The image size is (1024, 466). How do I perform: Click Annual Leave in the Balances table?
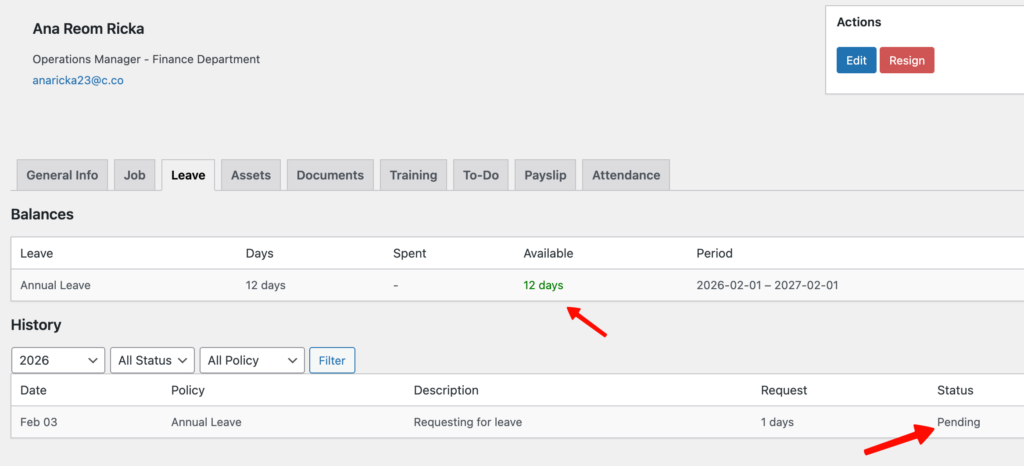pyautogui.click(x=55, y=285)
